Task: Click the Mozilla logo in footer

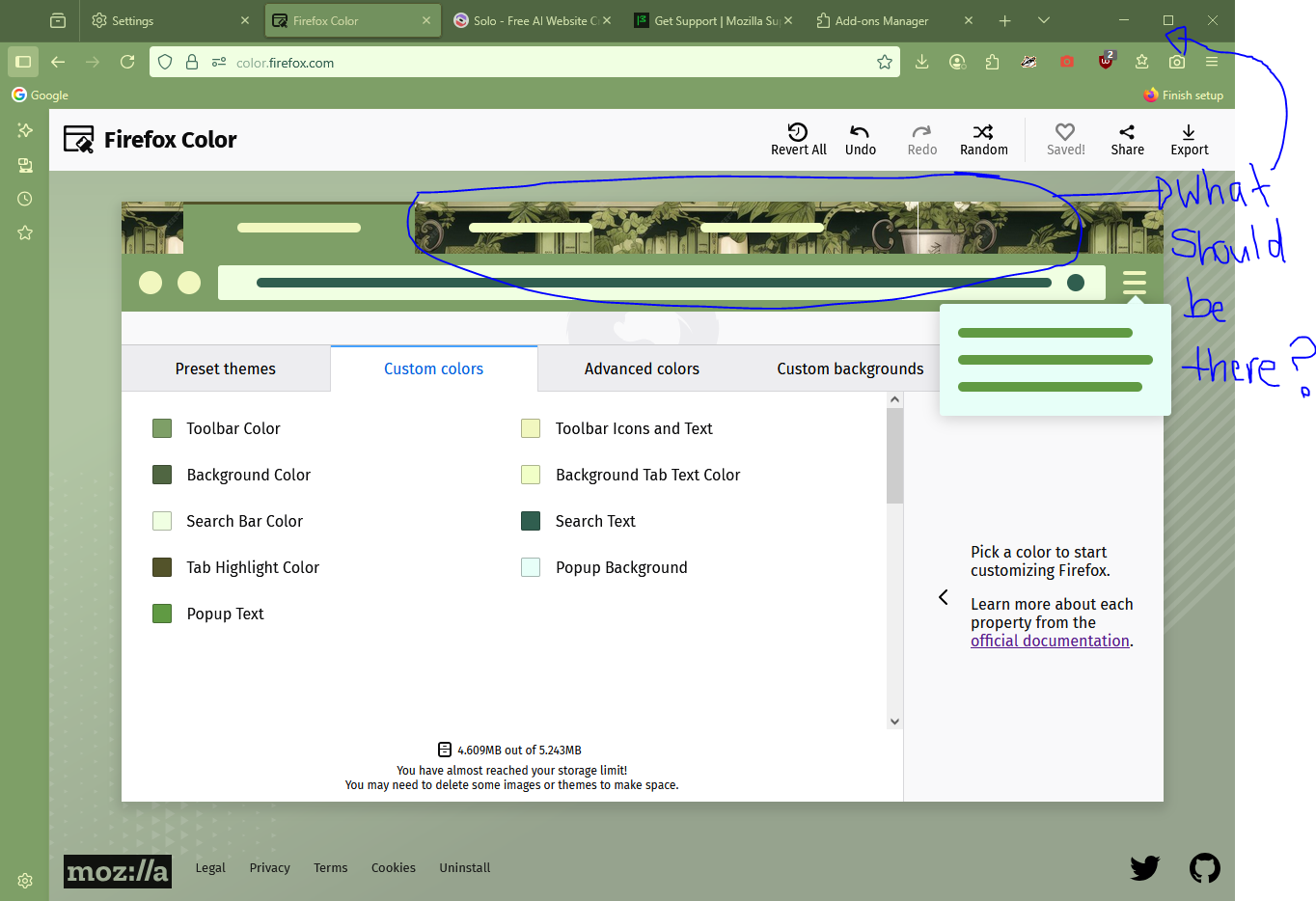Action: [118, 871]
